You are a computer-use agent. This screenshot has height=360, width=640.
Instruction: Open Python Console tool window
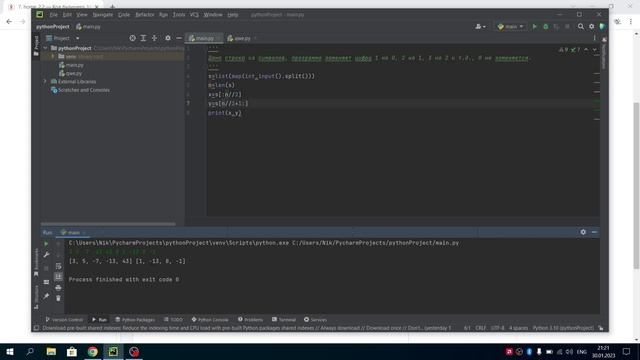point(210,320)
